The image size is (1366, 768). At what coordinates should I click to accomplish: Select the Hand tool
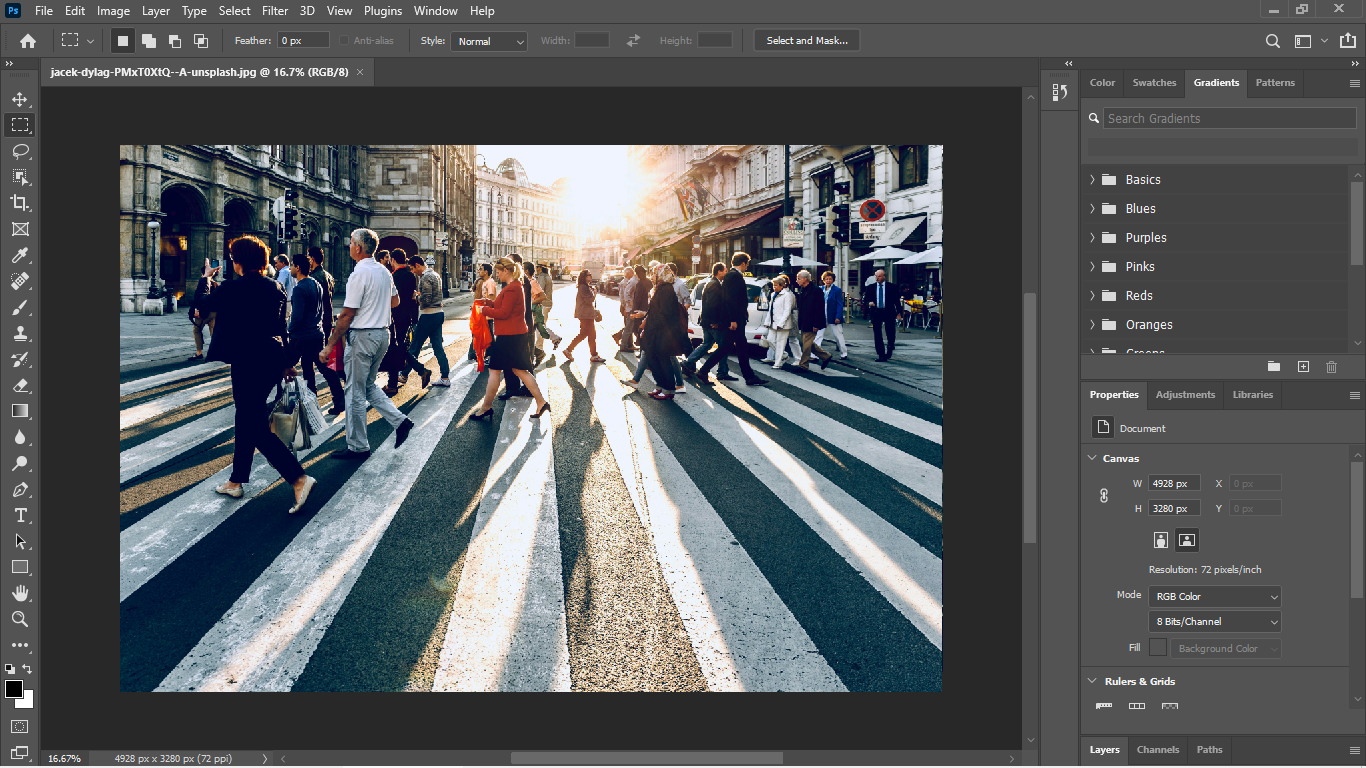20,592
